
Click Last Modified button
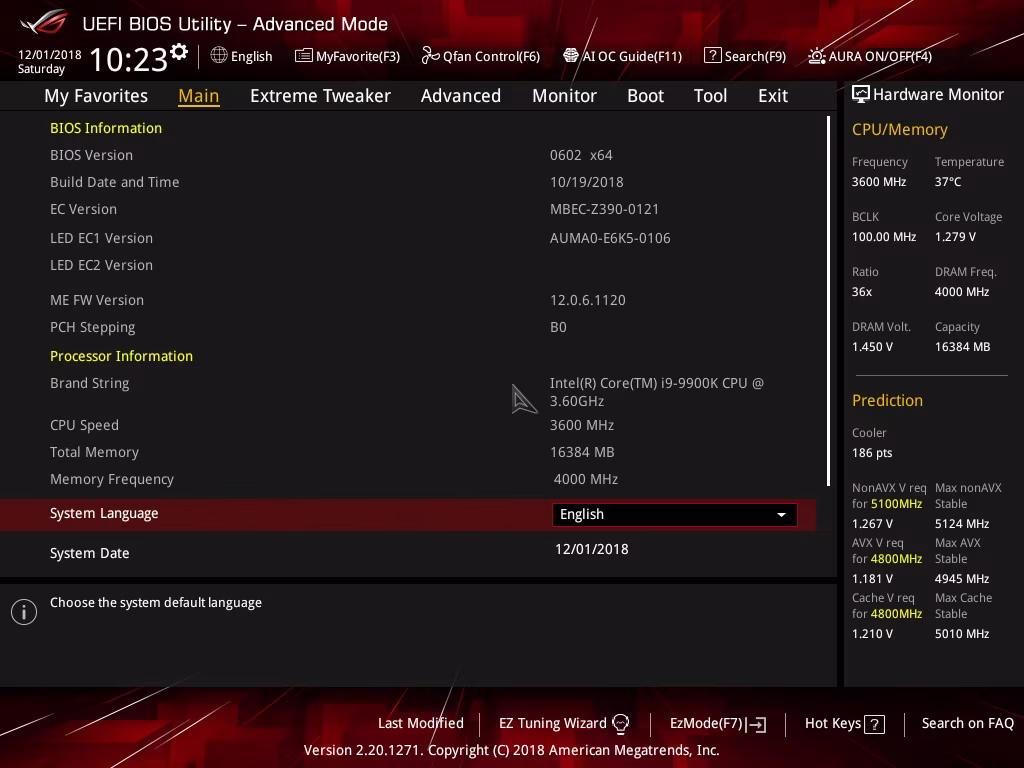[x=421, y=724]
